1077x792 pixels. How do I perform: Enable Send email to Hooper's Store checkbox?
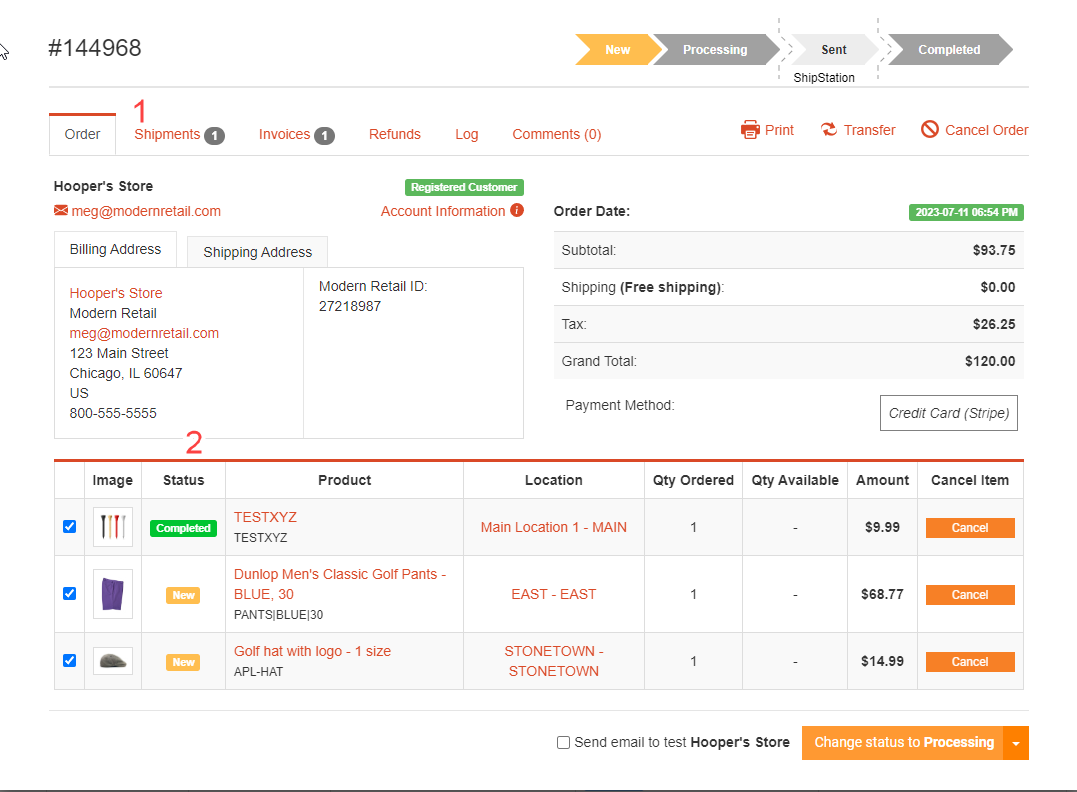coord(563,743)
